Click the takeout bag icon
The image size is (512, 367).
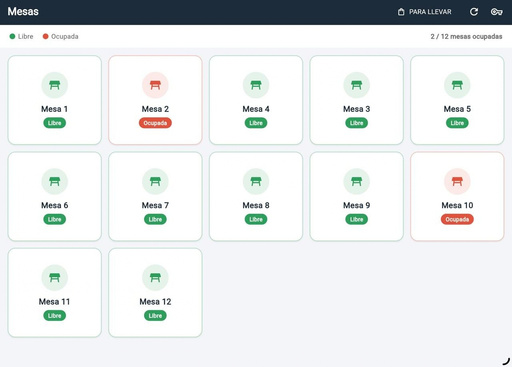pyautogui.click(x=401, y=12)
